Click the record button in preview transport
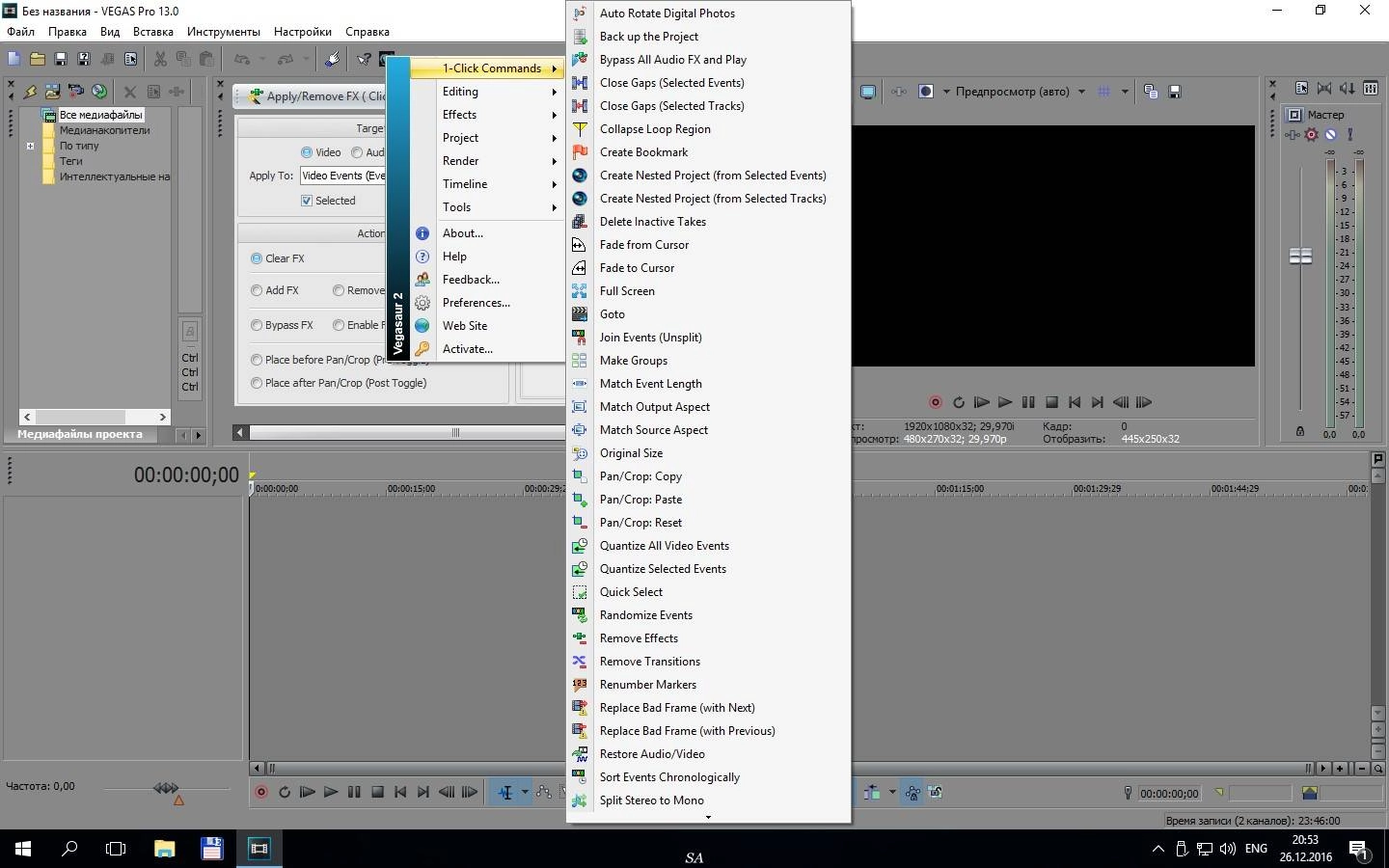The height and width of the screenshot is (868, 1389). tap(935, 402)
